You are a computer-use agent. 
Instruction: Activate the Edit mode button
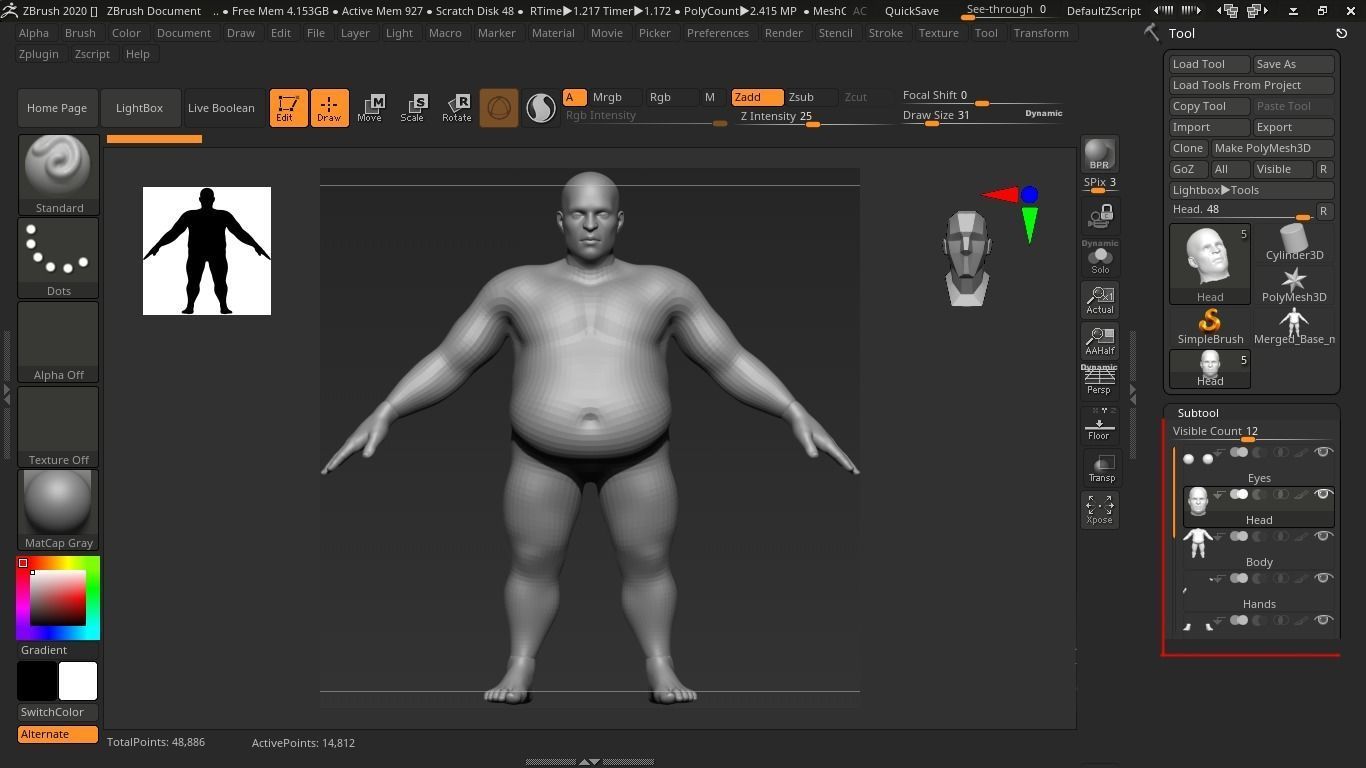[x=288, y=108]
